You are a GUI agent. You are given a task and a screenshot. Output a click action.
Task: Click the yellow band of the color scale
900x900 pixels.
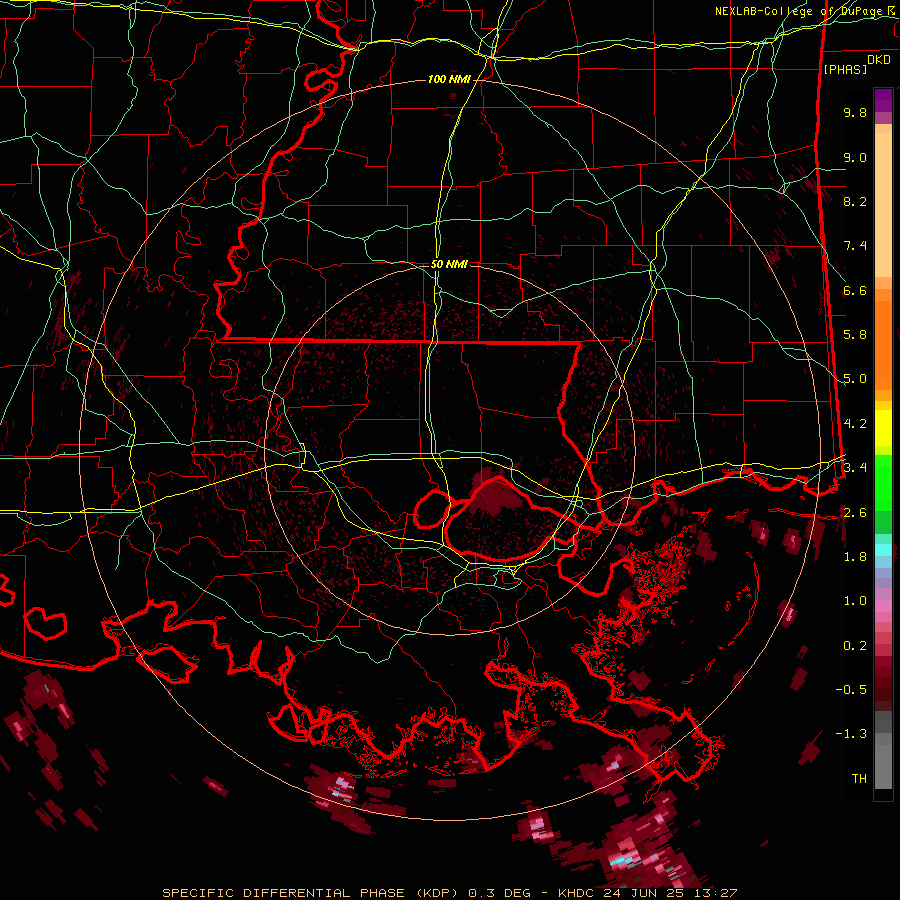coord(883,428)
